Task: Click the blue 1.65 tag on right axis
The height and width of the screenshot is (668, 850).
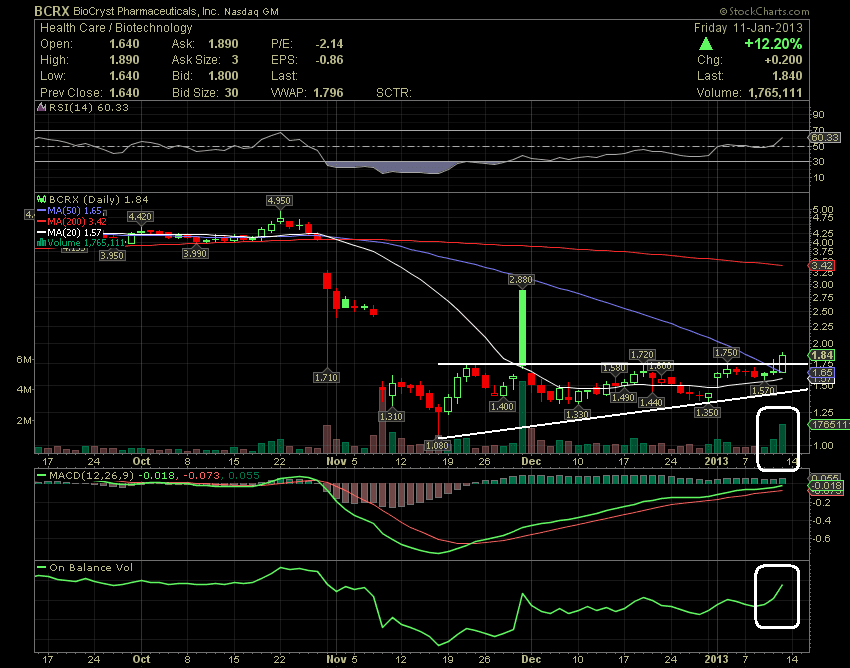Action: (822, 372)
